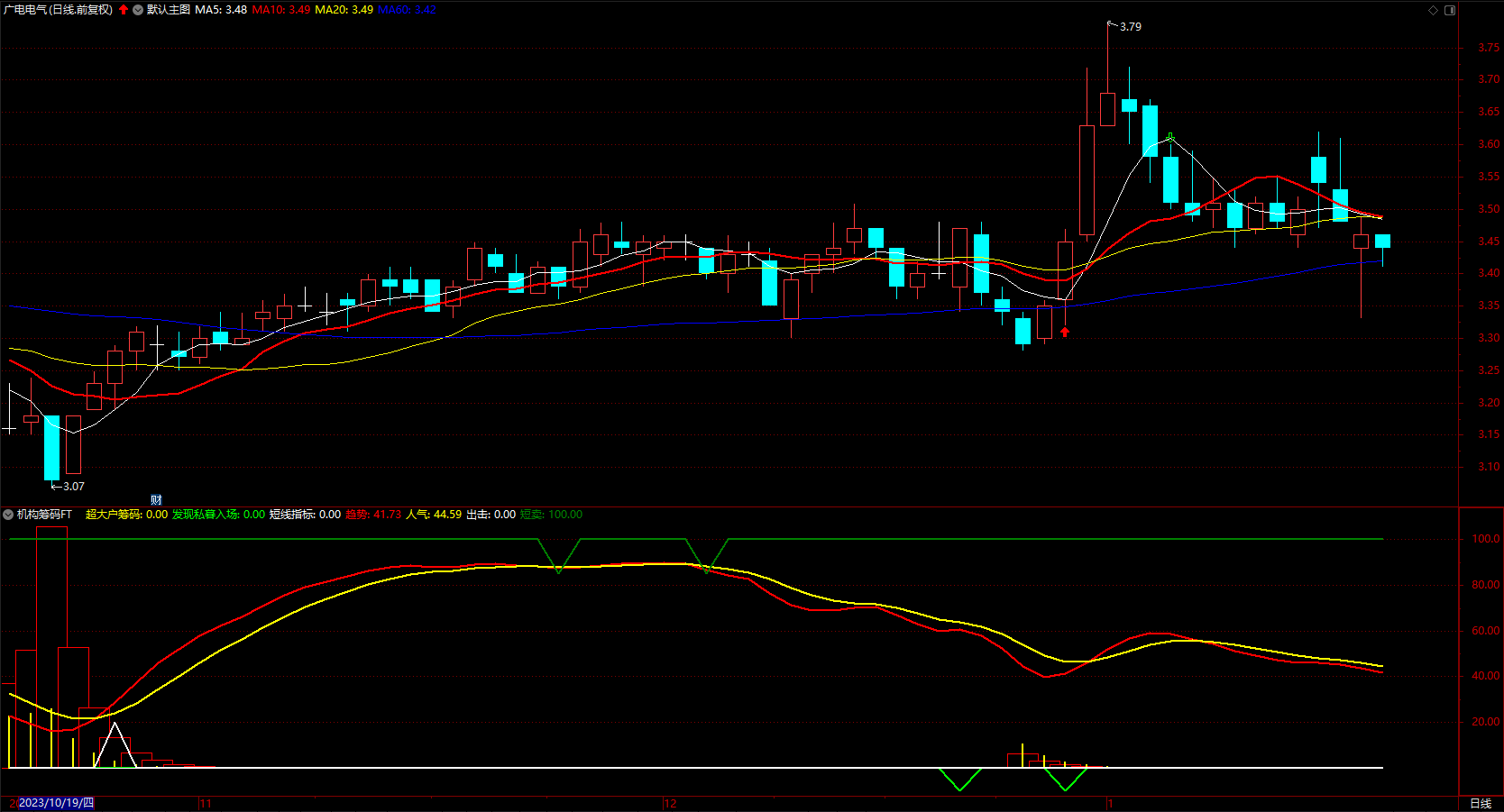The height and width of the screenshot is (812, 1504).
Task: Click the 3.10 price axis label
Action: pos(1489,467)
